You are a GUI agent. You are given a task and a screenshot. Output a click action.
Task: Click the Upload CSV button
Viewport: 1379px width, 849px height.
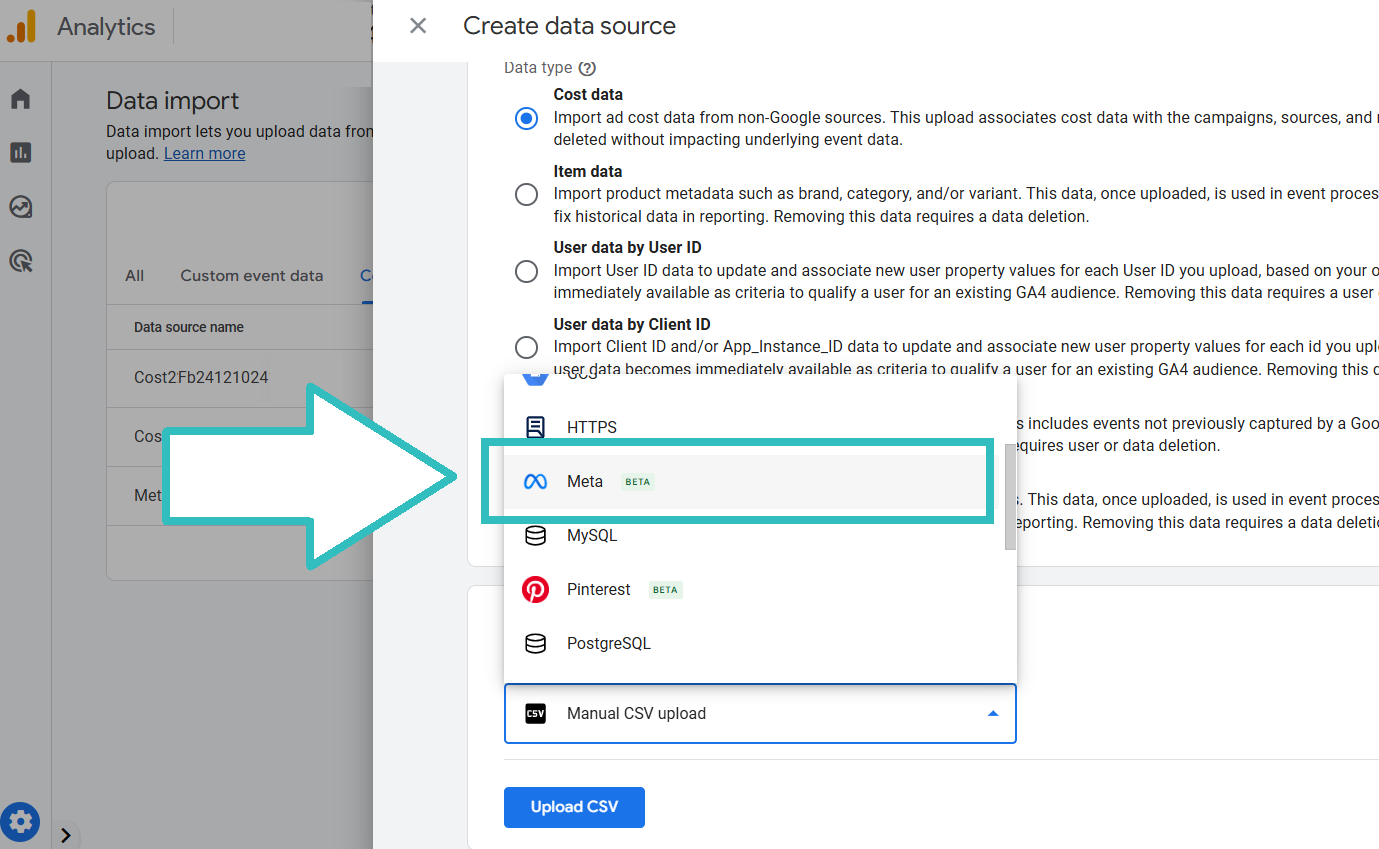pos(574,808)
